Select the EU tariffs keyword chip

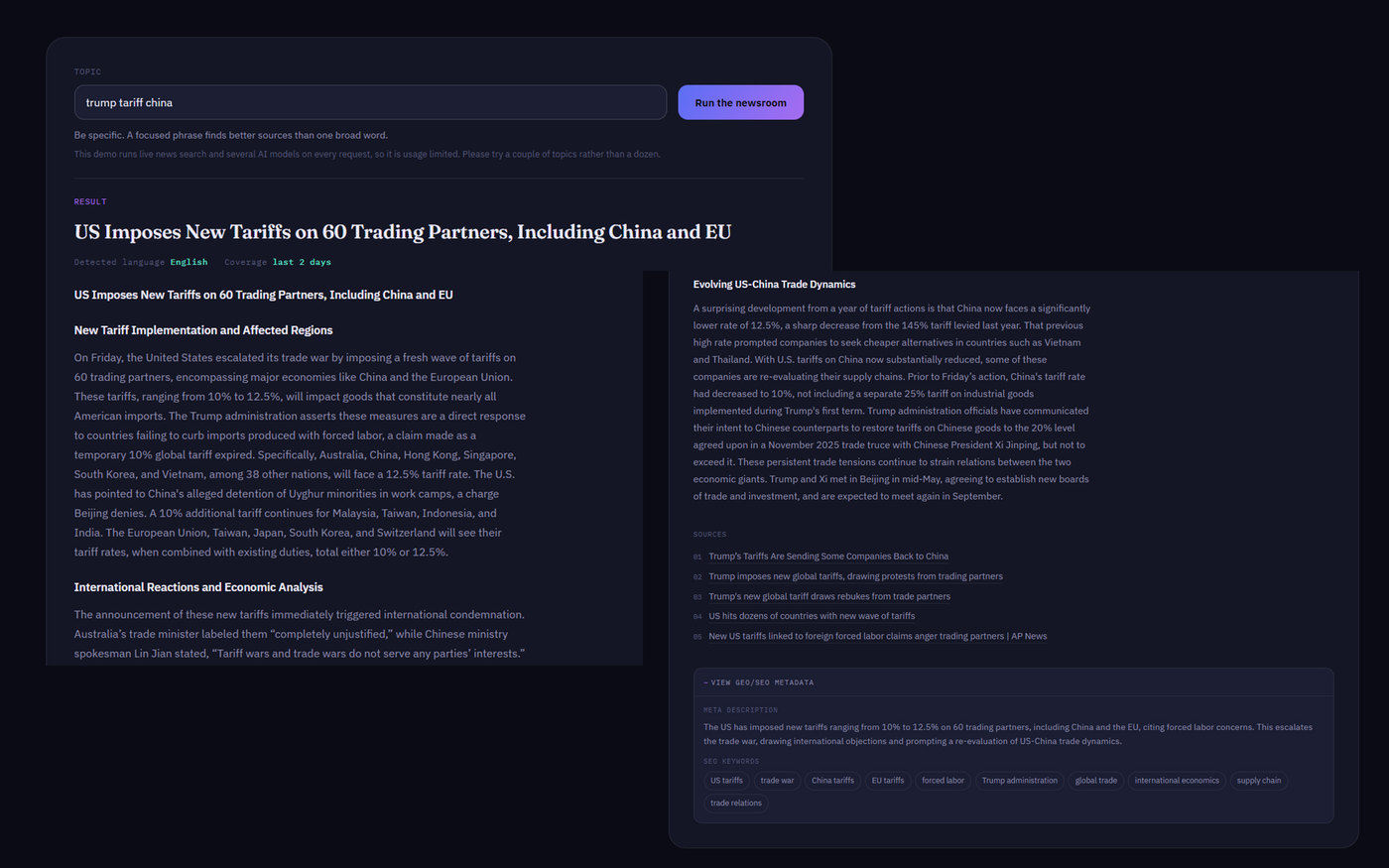pos(888,781)
